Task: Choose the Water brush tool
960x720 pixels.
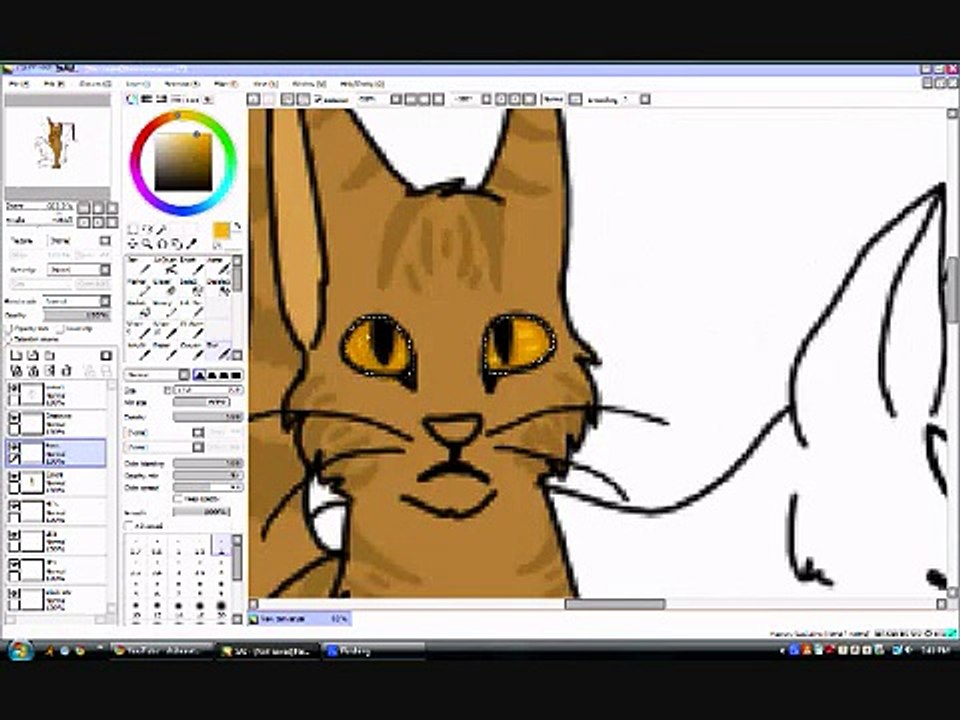Action: [x=218, y=265]
